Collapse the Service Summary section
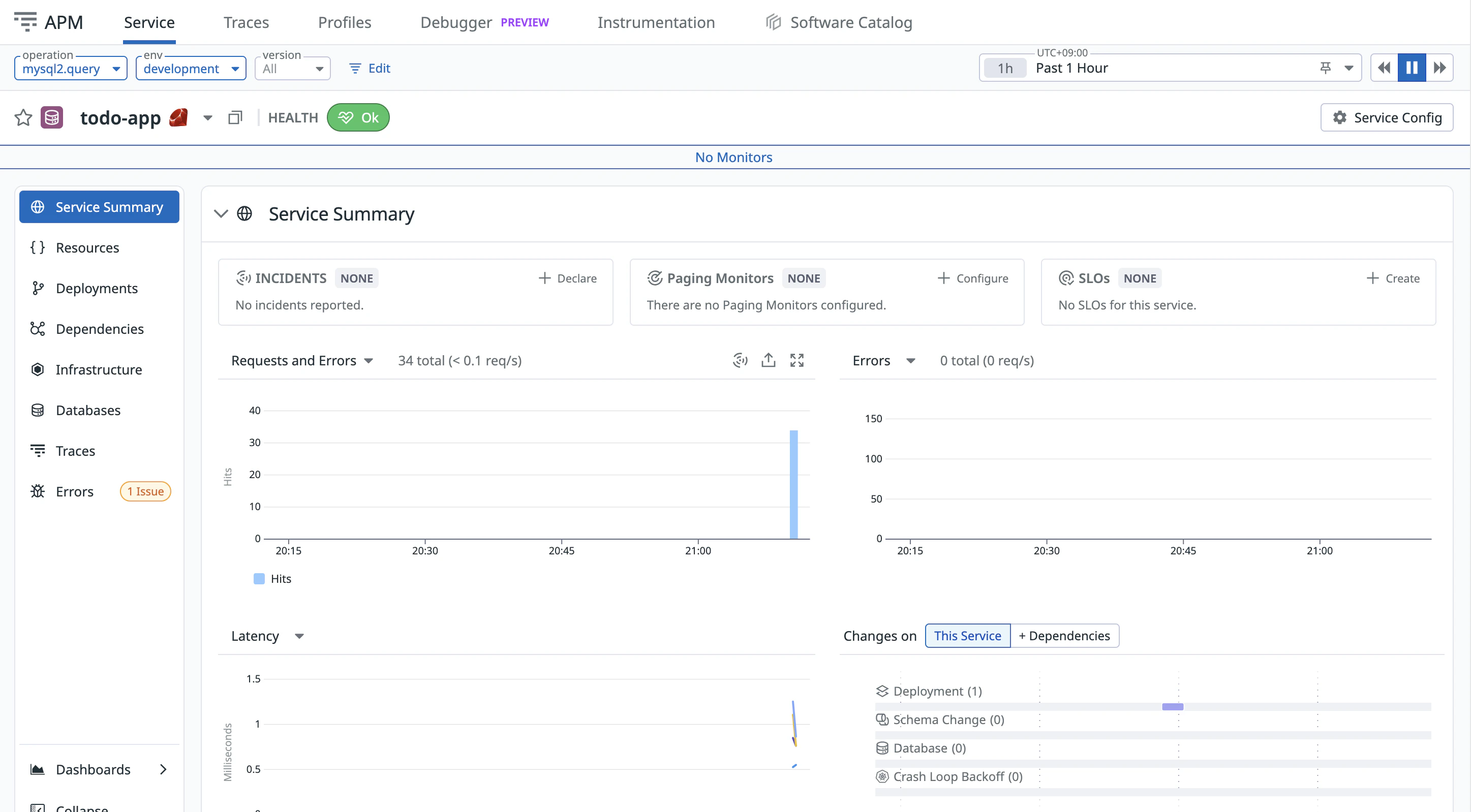Screen dimensions: 1471x812 click(x=221, y=213)
